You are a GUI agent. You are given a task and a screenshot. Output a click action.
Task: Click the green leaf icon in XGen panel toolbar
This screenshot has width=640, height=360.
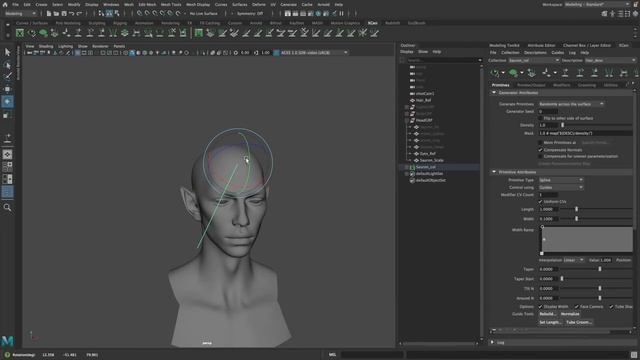coord(513,73)
